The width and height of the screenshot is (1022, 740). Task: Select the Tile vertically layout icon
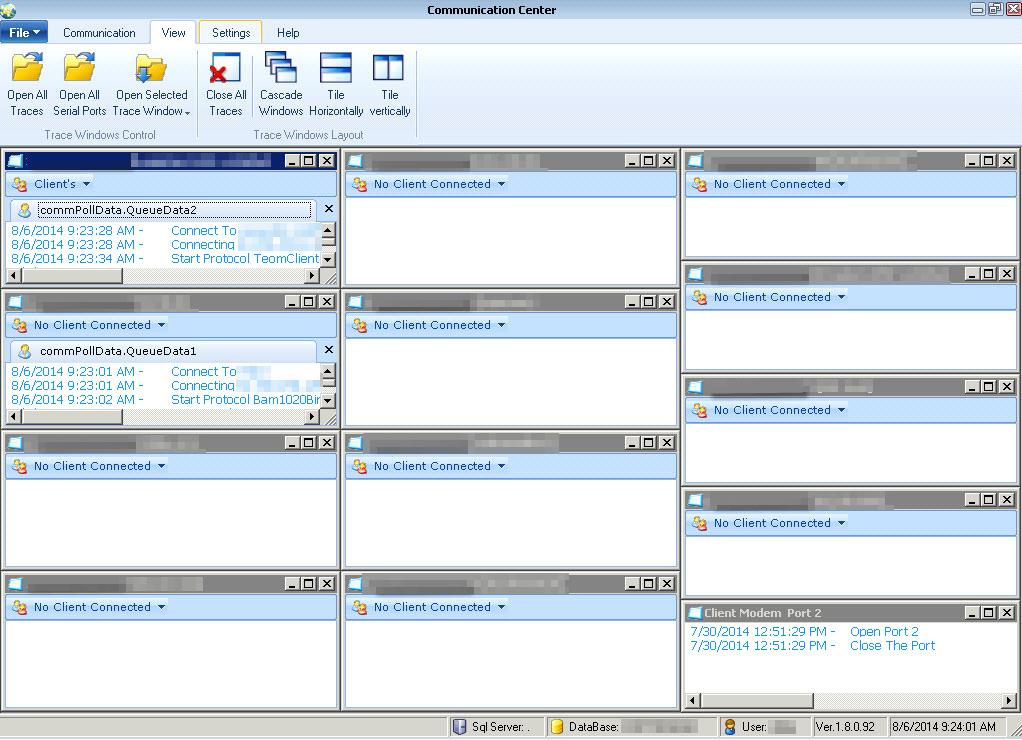coord(389,68)
